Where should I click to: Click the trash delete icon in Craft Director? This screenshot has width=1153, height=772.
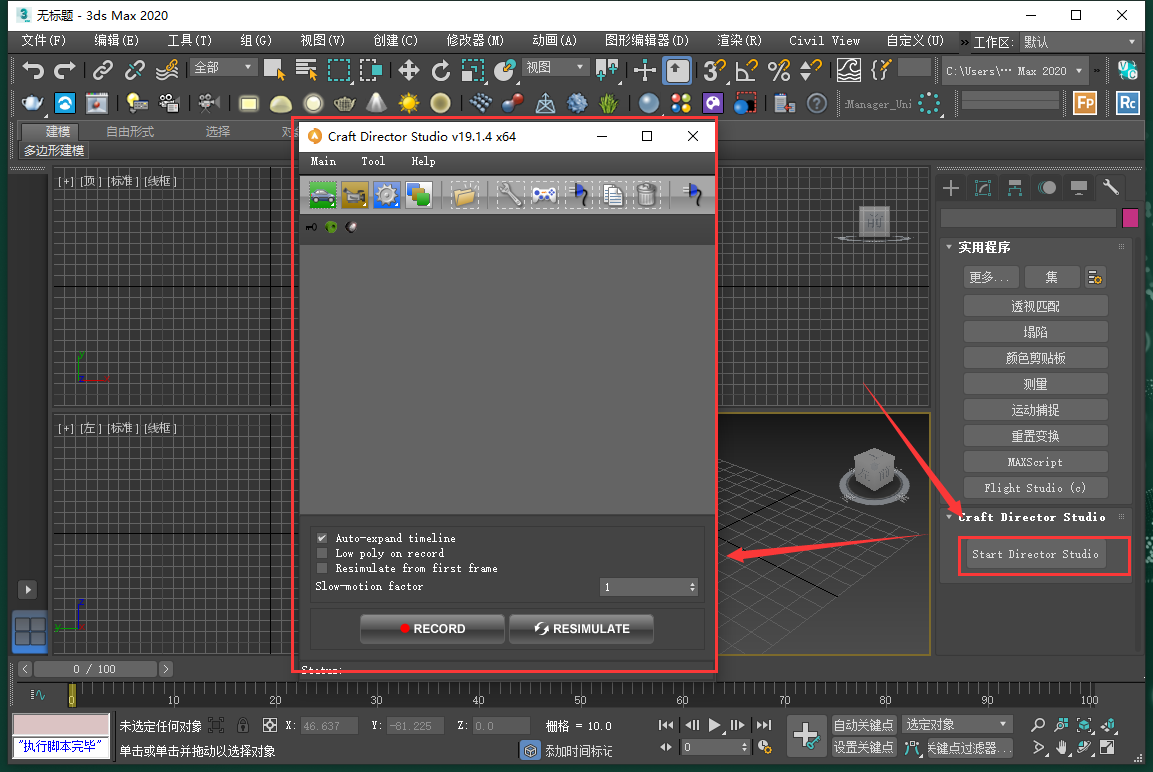(x=646, y=195)
